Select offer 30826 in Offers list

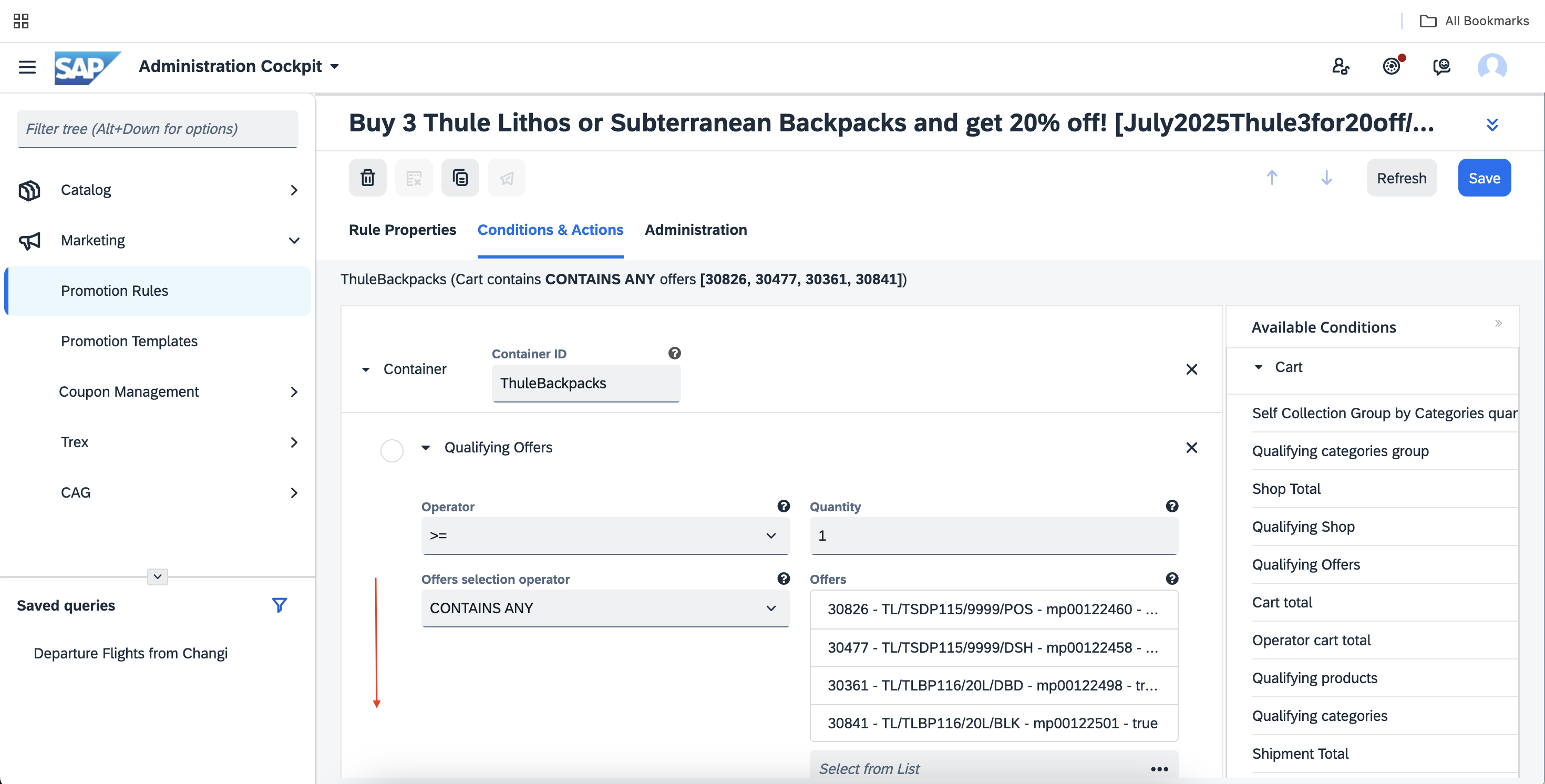pyautogui.click(x=993, y=610)
